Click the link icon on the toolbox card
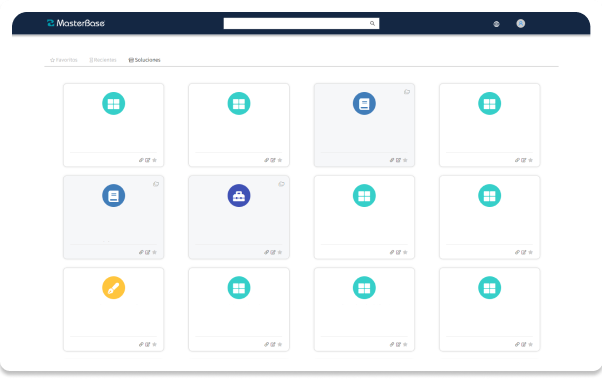Screen dimensions: 602x379 tap(266, 252)
